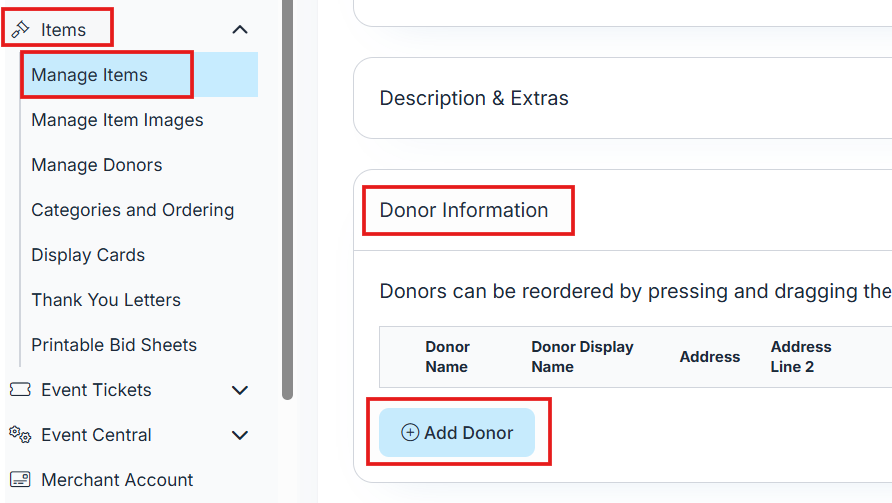Open Categories and Ordering
The image size is (892, 503).
tap(132, 210)
